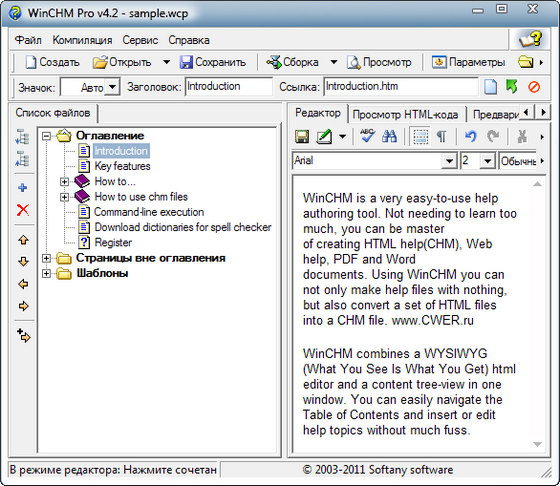Expand the How to use chm files node
Screen dimensions: 560x486
click(x=64, y=197)
